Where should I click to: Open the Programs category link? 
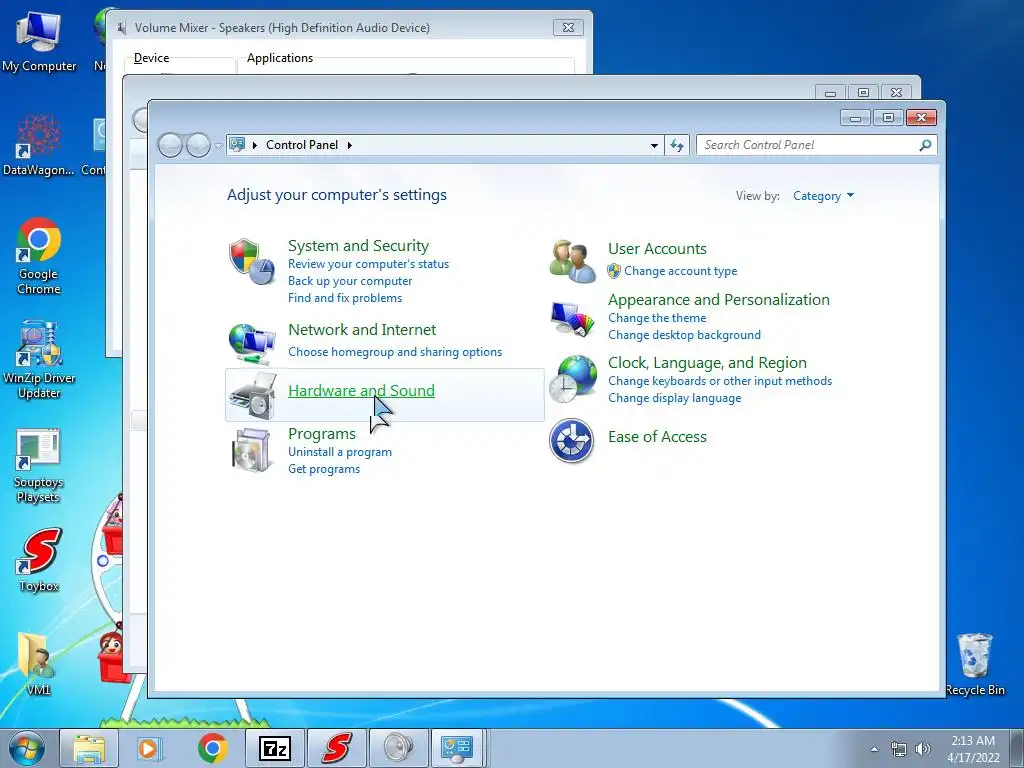click(322, 434)
